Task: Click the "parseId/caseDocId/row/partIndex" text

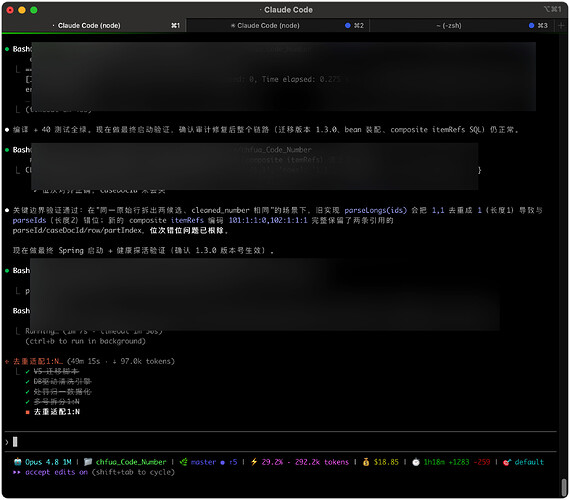Action: [77, 231]
